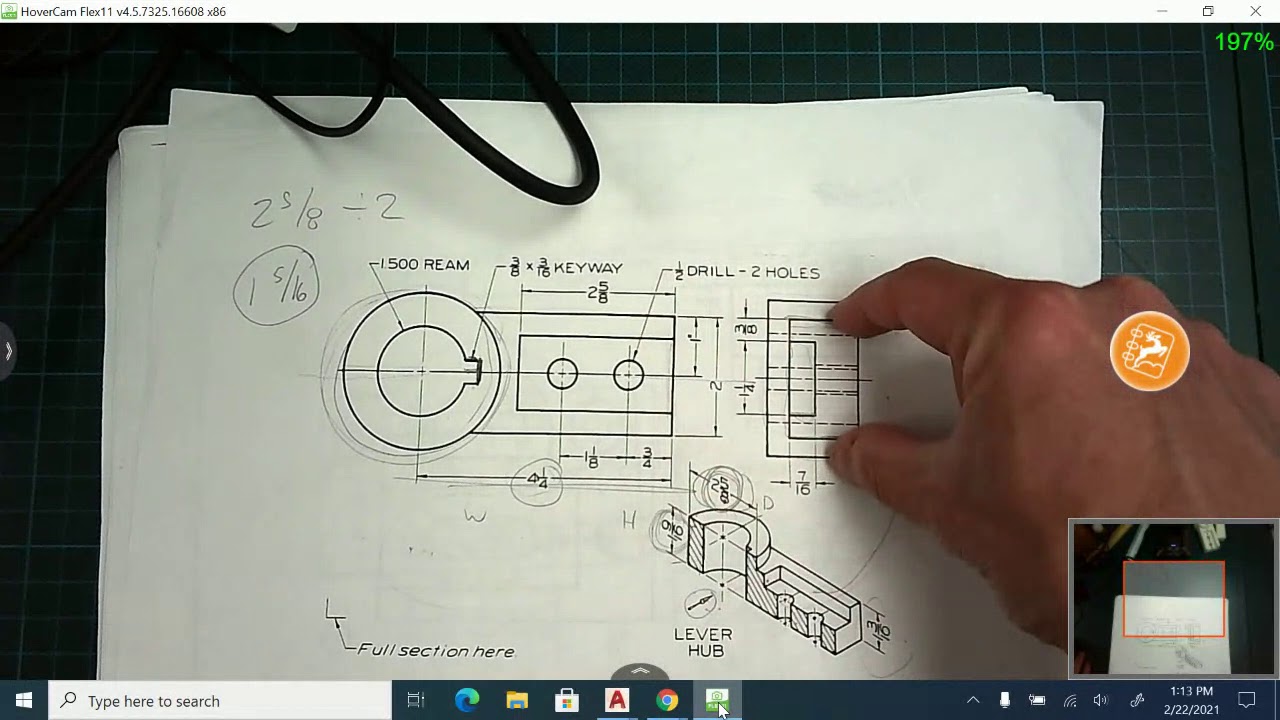Click the camera preview thumbnail
Image resolution: width=1280 pixels, height=720 pixels.
click(1174, 598)
